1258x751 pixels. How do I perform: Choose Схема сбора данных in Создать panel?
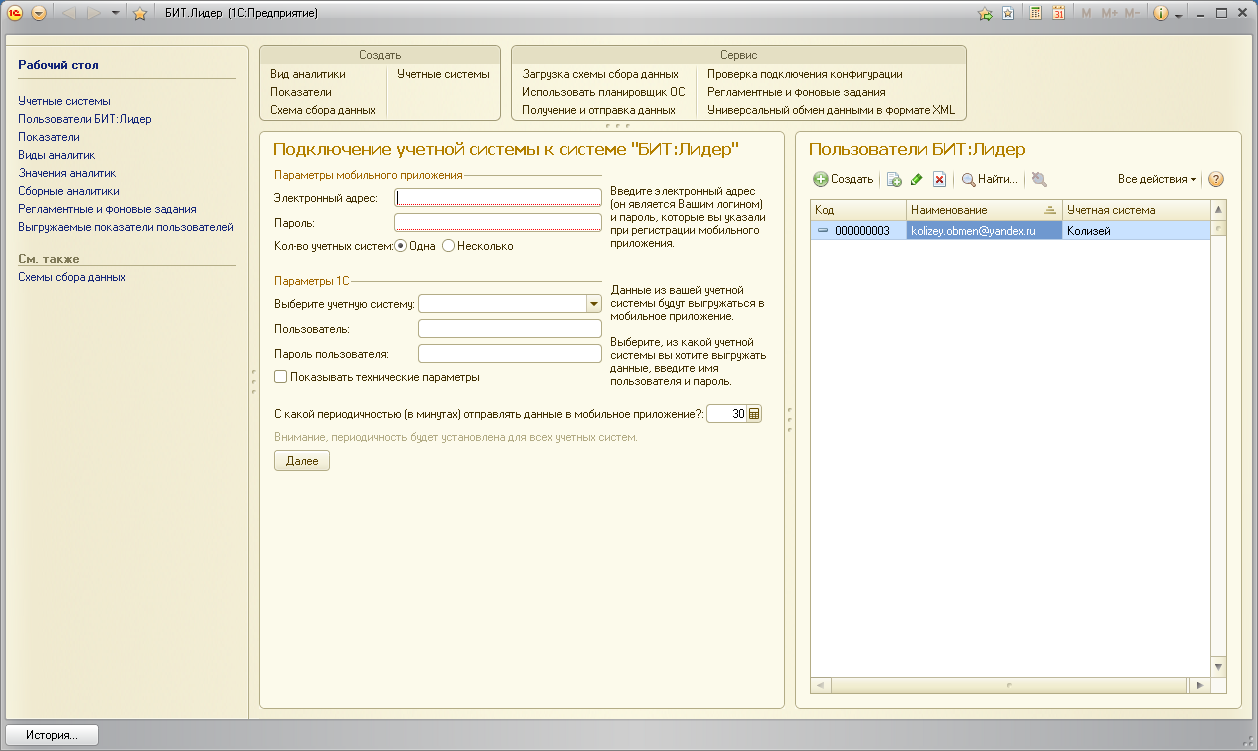[323, 110]
